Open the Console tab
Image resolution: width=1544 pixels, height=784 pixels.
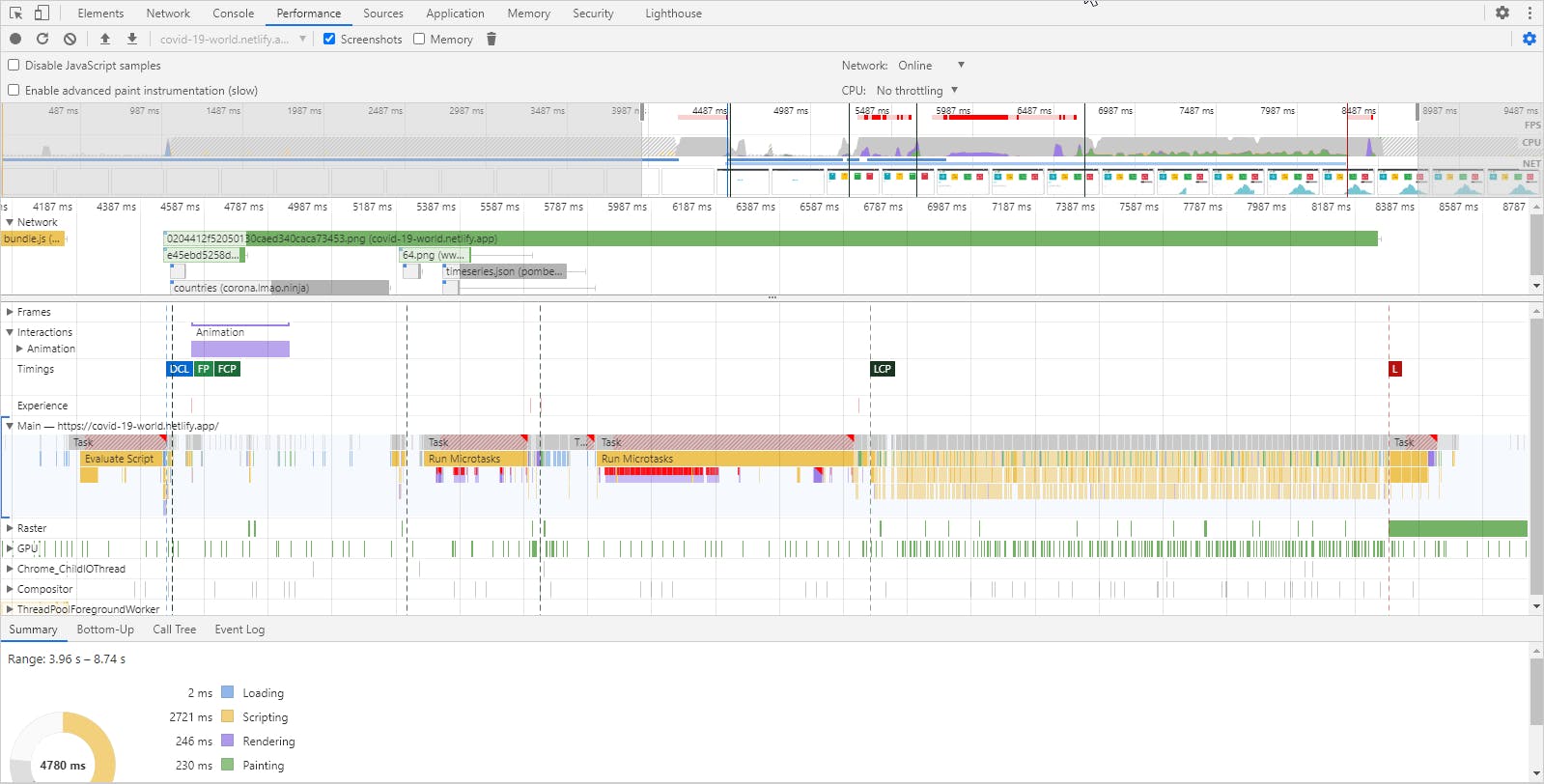click(x=233, y=14)
